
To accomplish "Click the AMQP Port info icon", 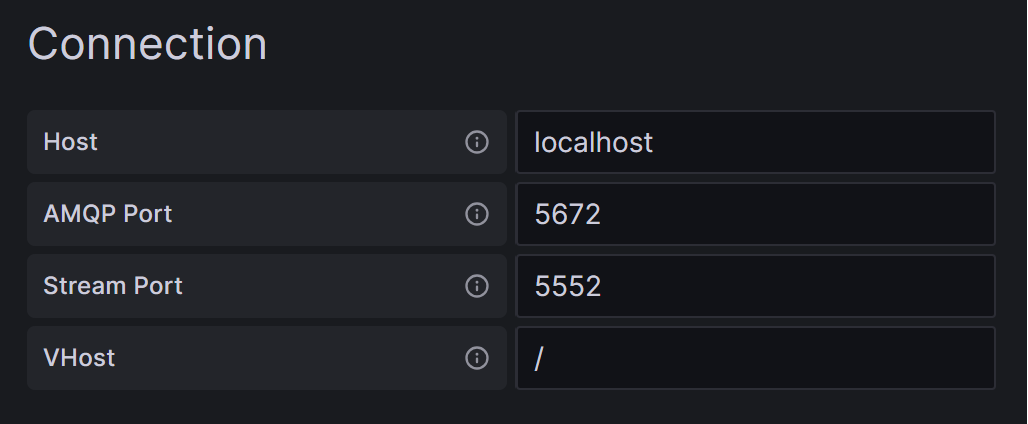I will pos(477,214).
